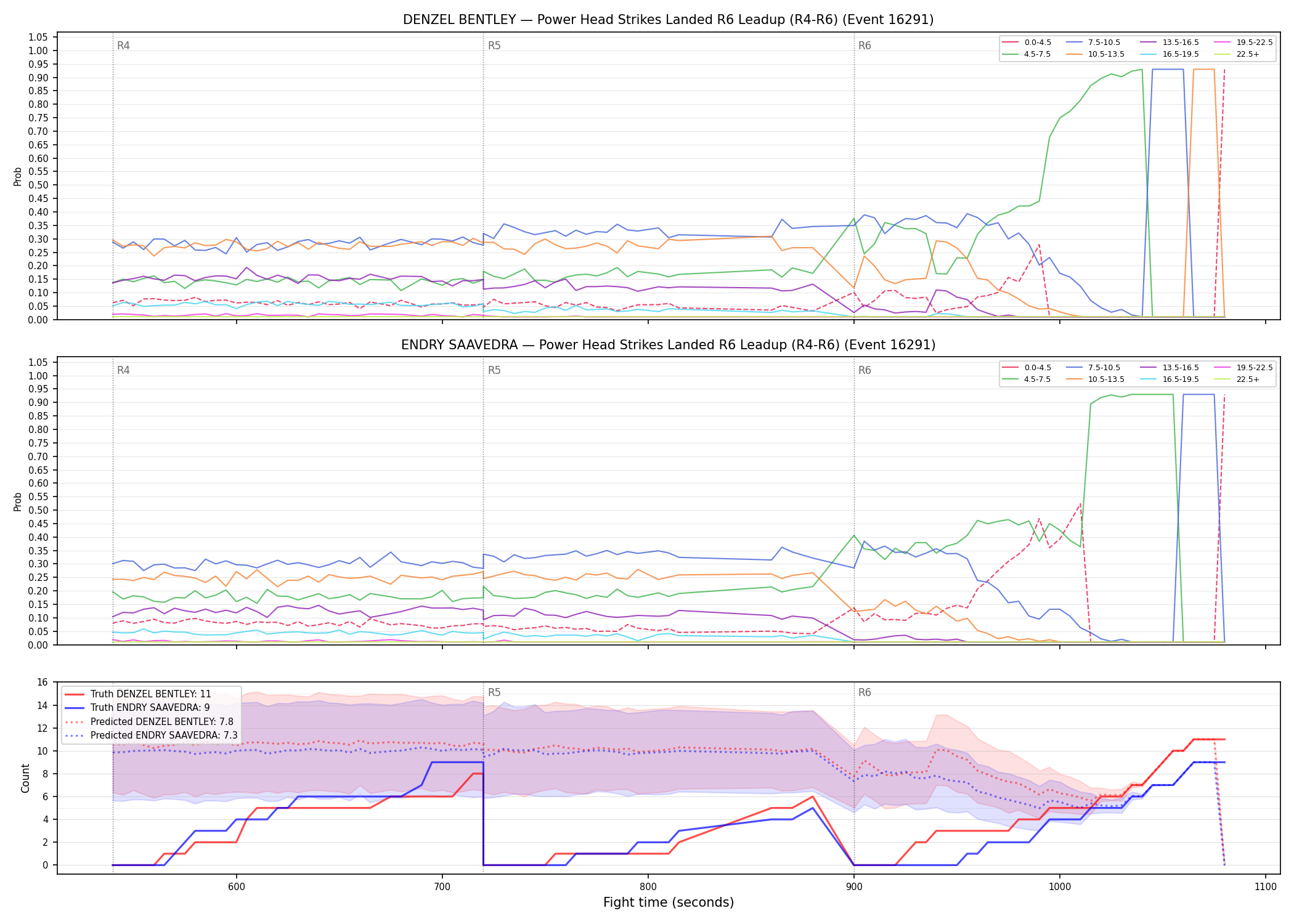This screenshot has width=1294, height=924.
Task: Click the R4 round marker in Denzel Bentley chart
Action: point(123,46)
